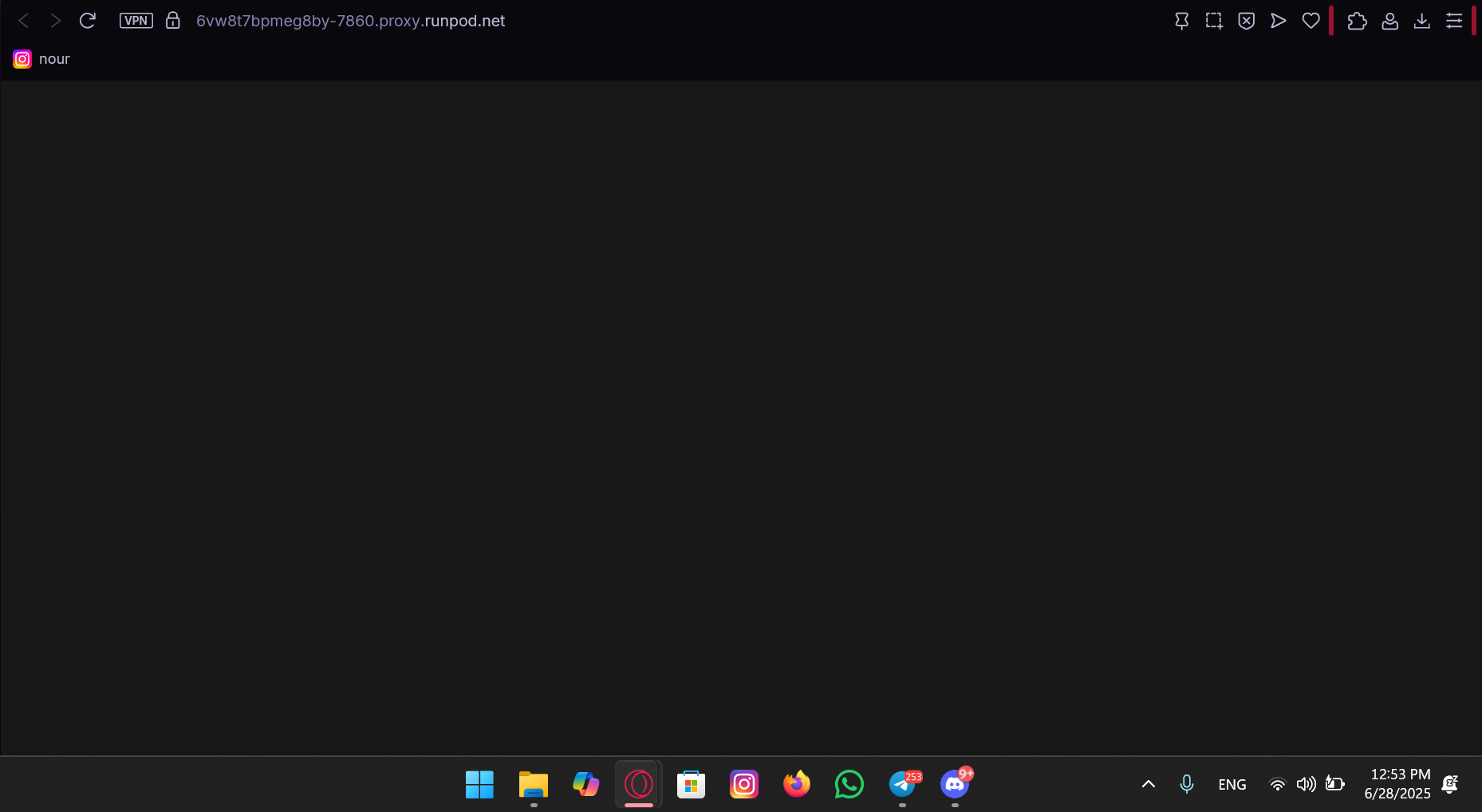Switch to Opera browser in taskbar

[x=638, y=785]
